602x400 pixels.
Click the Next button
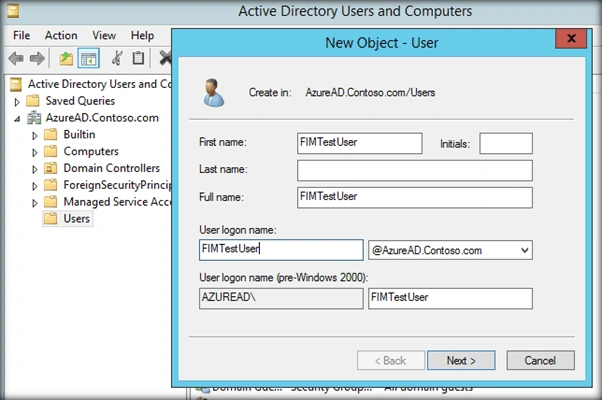tap(461, 360)
